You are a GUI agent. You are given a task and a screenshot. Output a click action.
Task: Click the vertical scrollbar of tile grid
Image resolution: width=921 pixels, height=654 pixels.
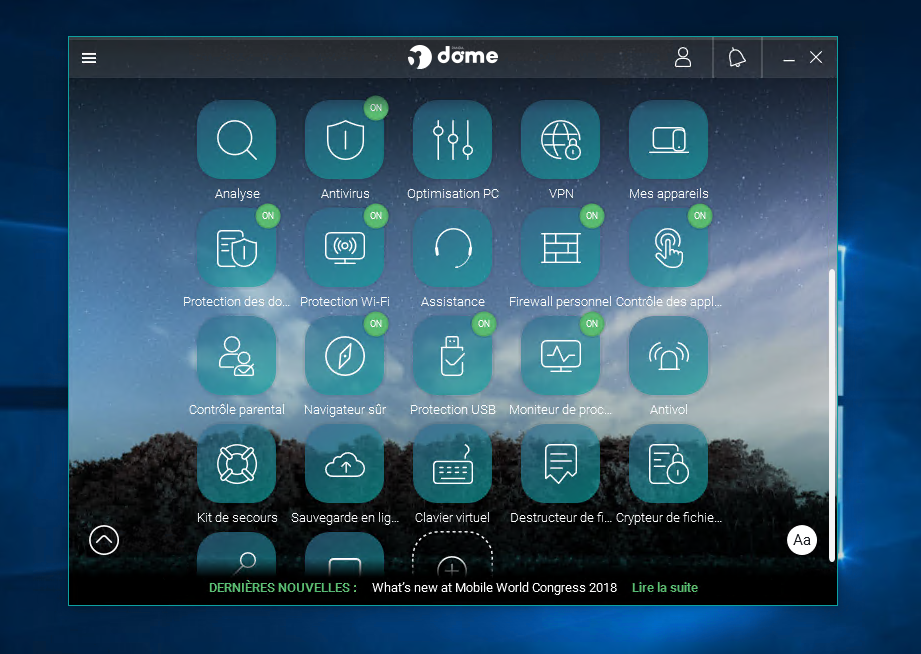pyautogui.click(x=832, y=415)
